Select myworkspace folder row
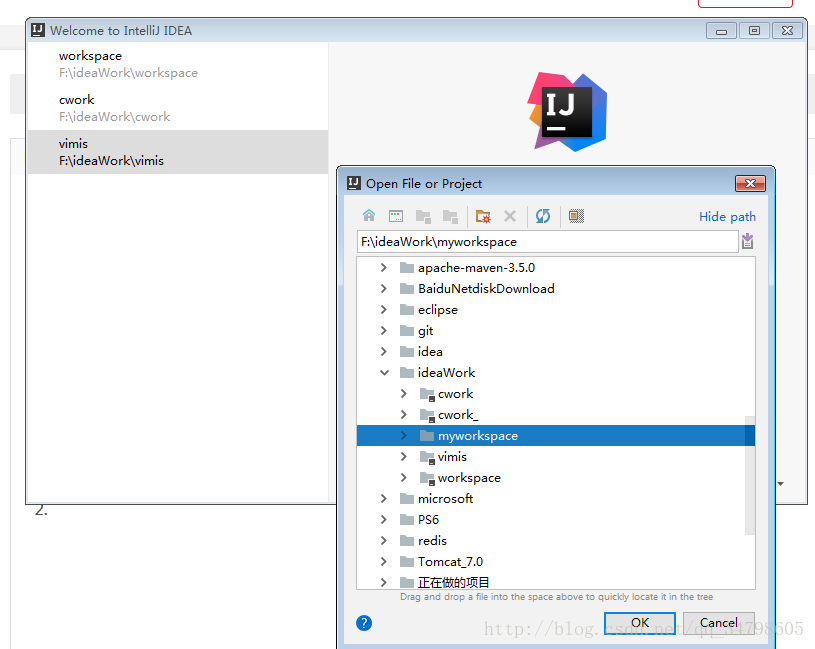This screenshot has width=815, height=649. point(556,435)
